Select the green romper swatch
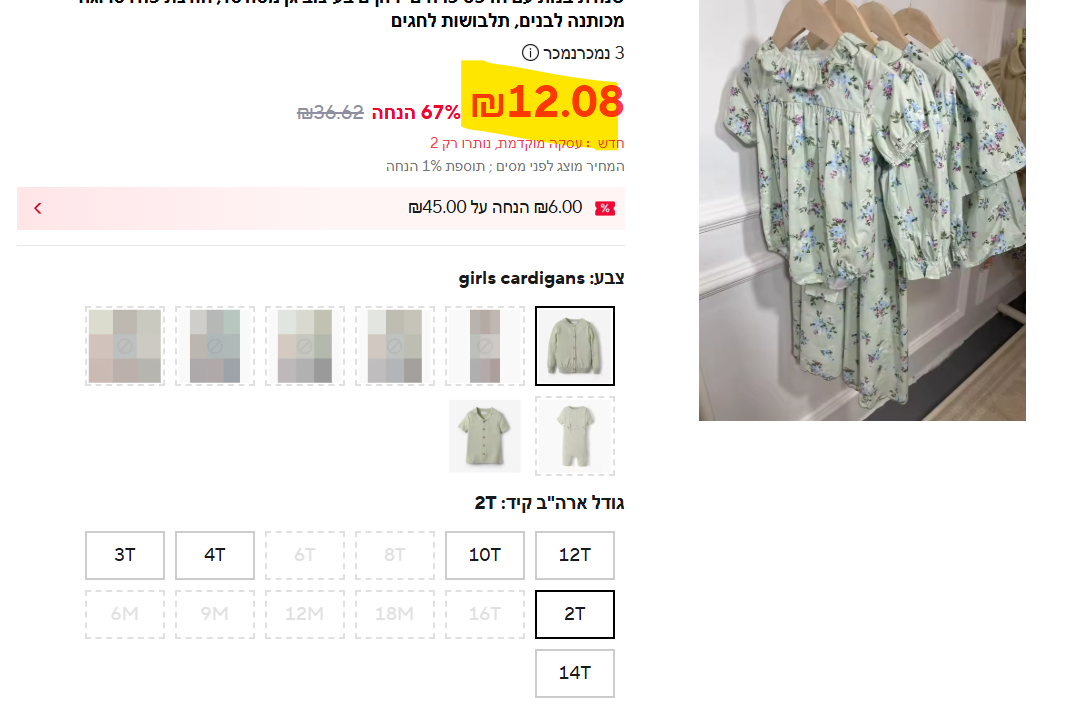Viewport: 1067px width, 706px height. pyautogui.click(x=575, y=436)
